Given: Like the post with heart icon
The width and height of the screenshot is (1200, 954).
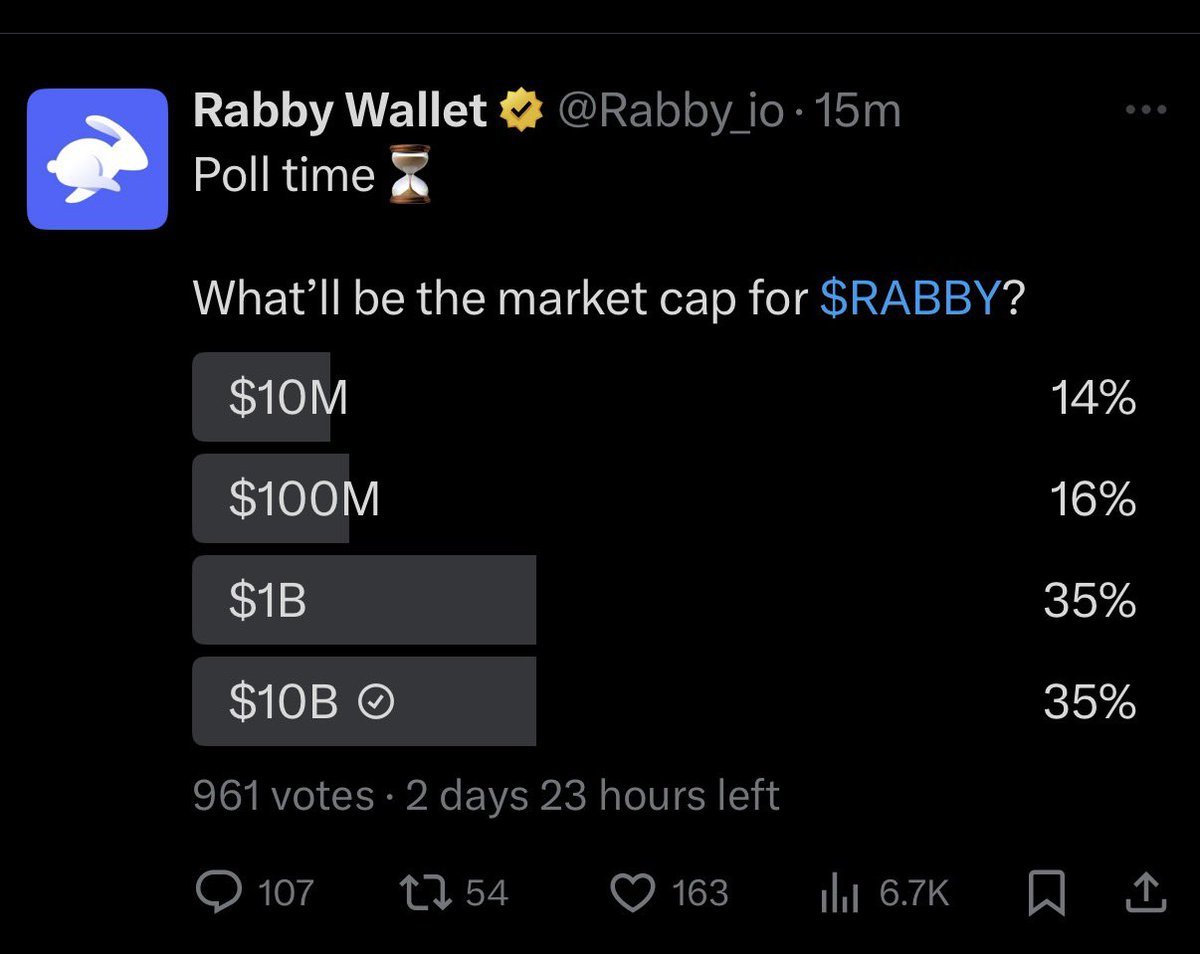Looking at the screenshot, I should pos(631,892).
